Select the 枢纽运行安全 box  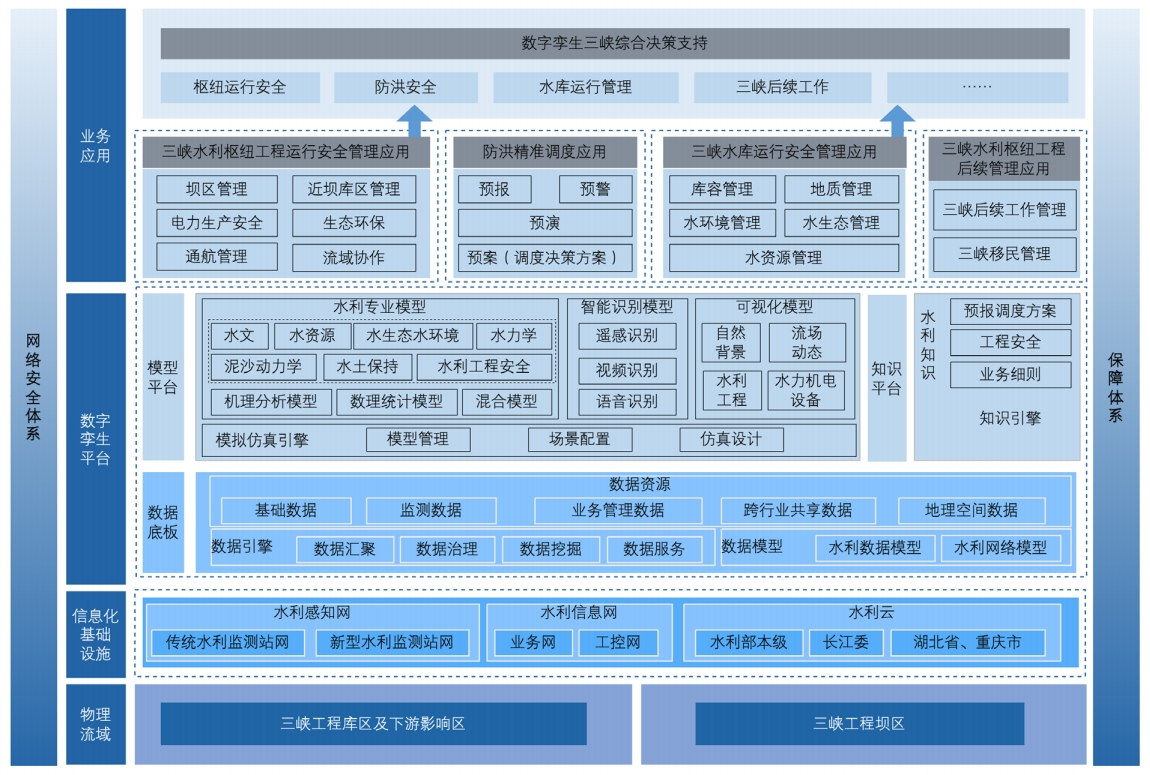pyautogui.click(x=240, y=87)
